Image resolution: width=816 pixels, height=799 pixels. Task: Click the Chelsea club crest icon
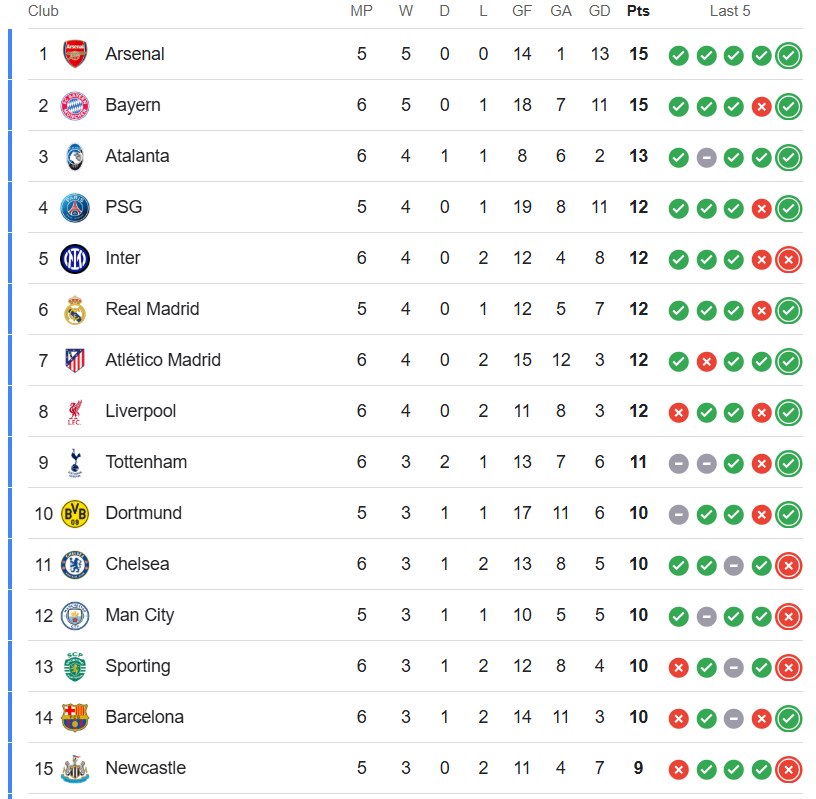(x=75, y=564)
